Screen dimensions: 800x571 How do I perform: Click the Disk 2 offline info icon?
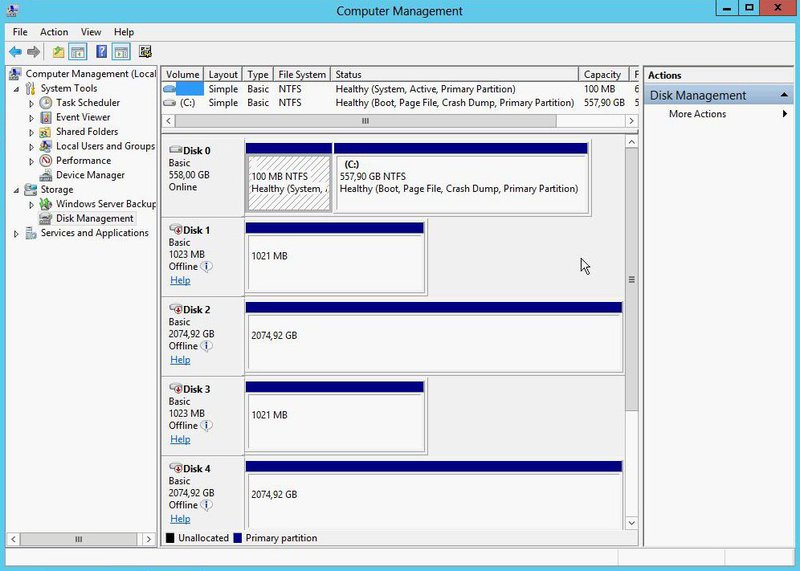(206, 346)
